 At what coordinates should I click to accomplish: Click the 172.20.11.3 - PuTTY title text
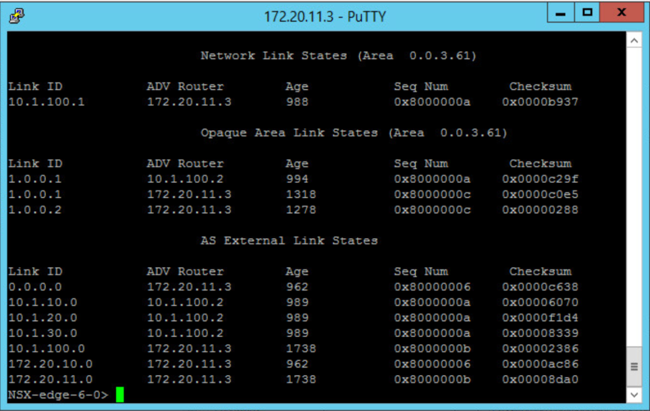point(325,17)
